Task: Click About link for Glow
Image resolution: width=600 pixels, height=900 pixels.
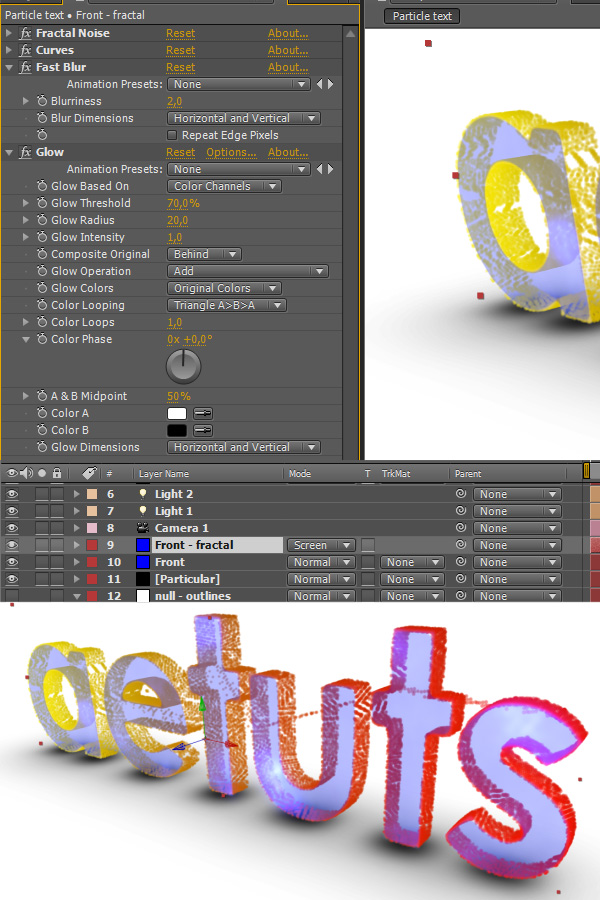Action: (288, 152)
